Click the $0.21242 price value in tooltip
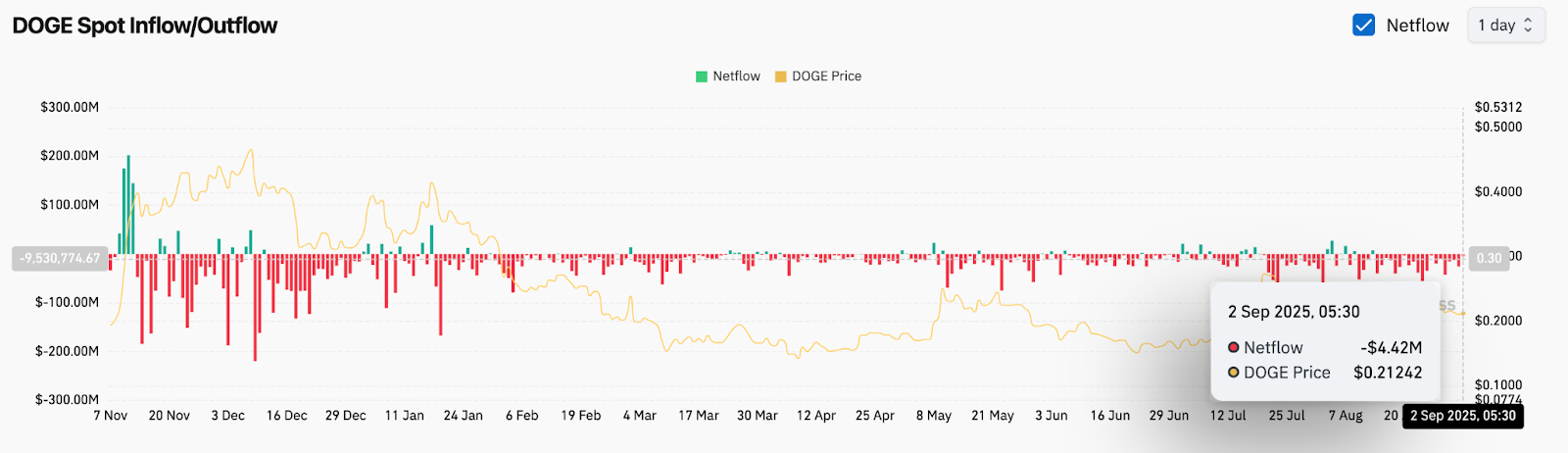1568x453 pixels. tap(1388, 373)
